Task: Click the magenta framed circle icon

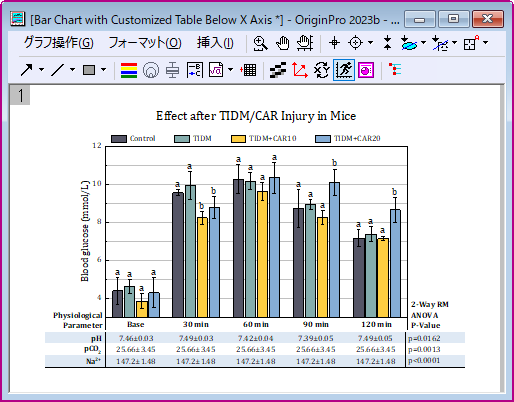Action: pyautogui.click(x=366, y=70)
